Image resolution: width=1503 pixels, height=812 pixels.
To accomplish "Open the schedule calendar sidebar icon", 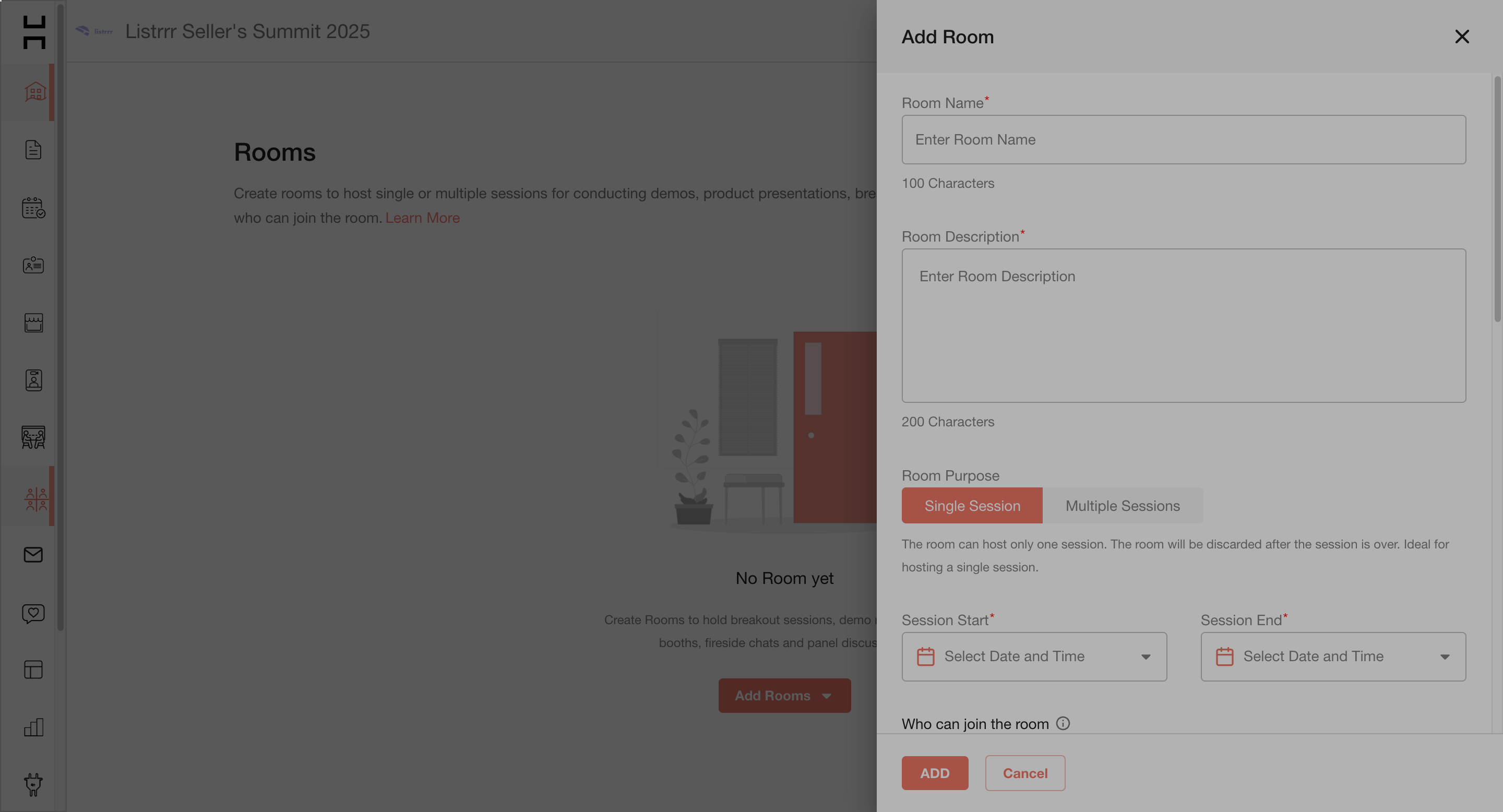I will [34, 208].
